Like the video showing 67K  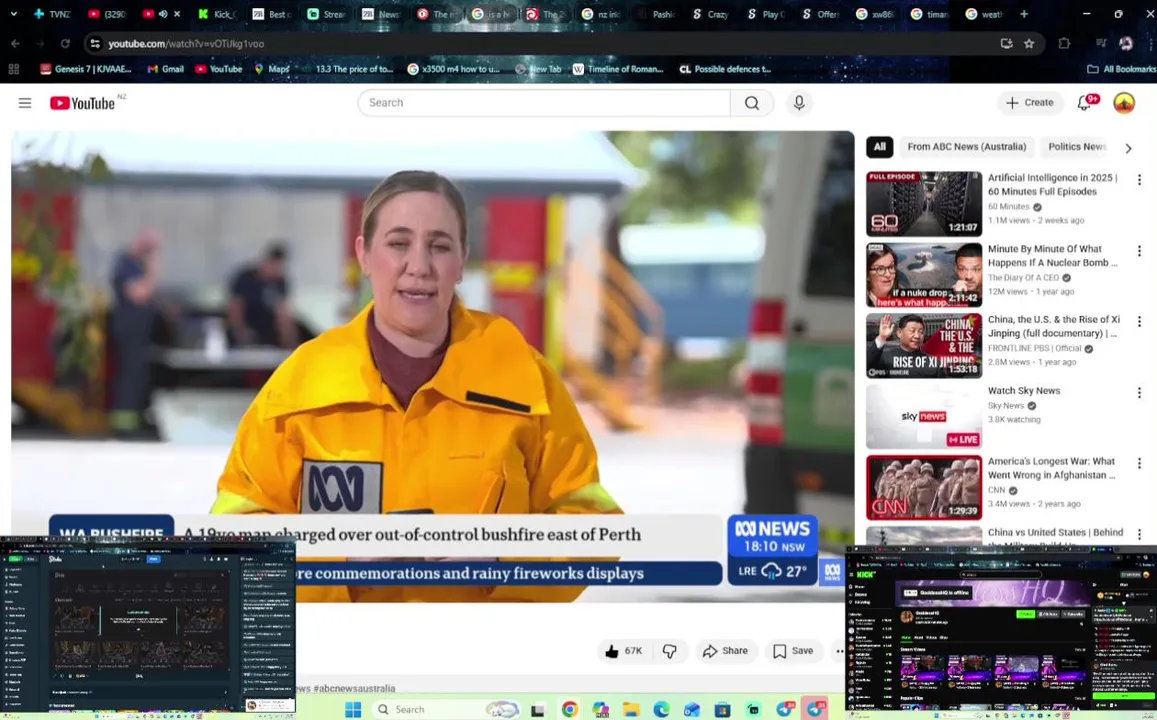(624, 651)
